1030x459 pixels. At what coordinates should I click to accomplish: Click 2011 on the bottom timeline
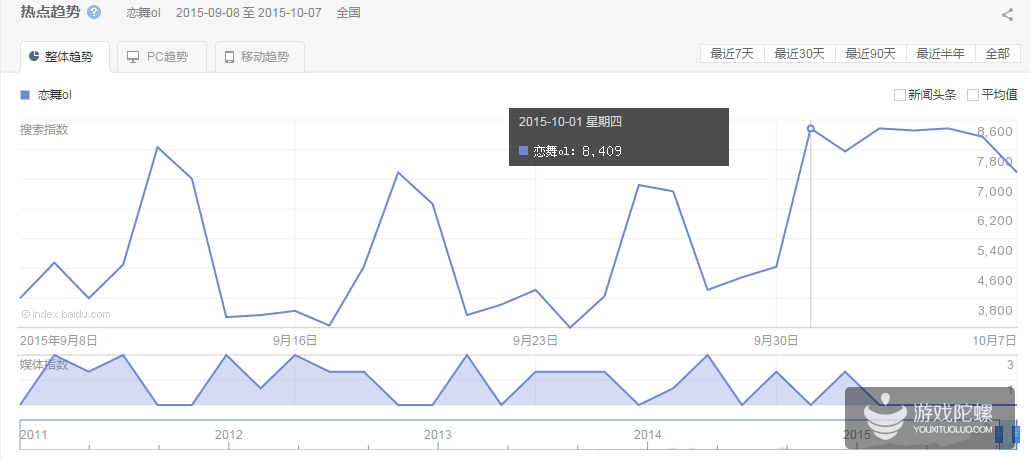(33, 435)
